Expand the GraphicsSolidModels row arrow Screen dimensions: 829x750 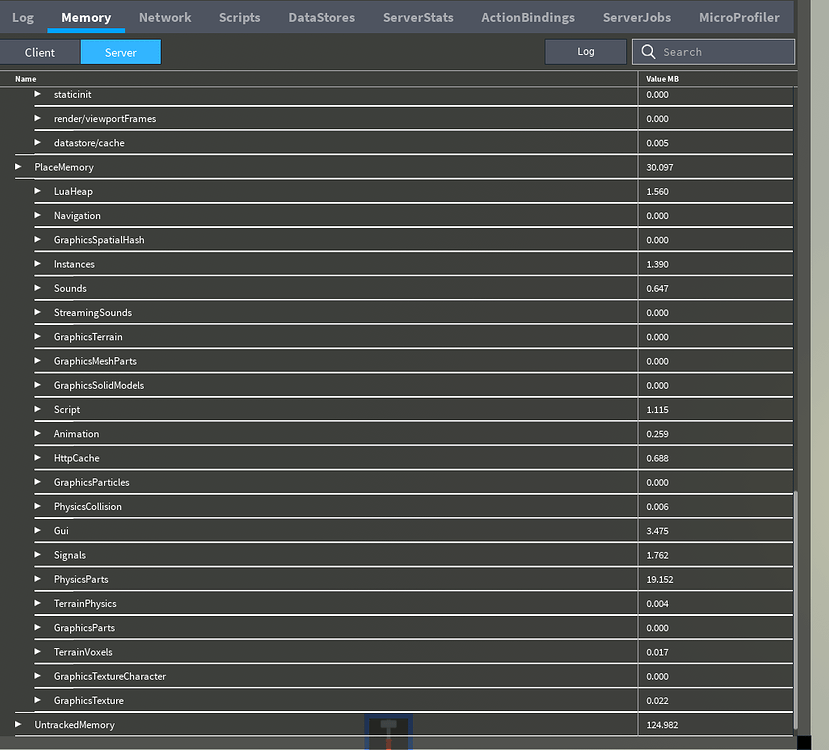tap(38, 385)
